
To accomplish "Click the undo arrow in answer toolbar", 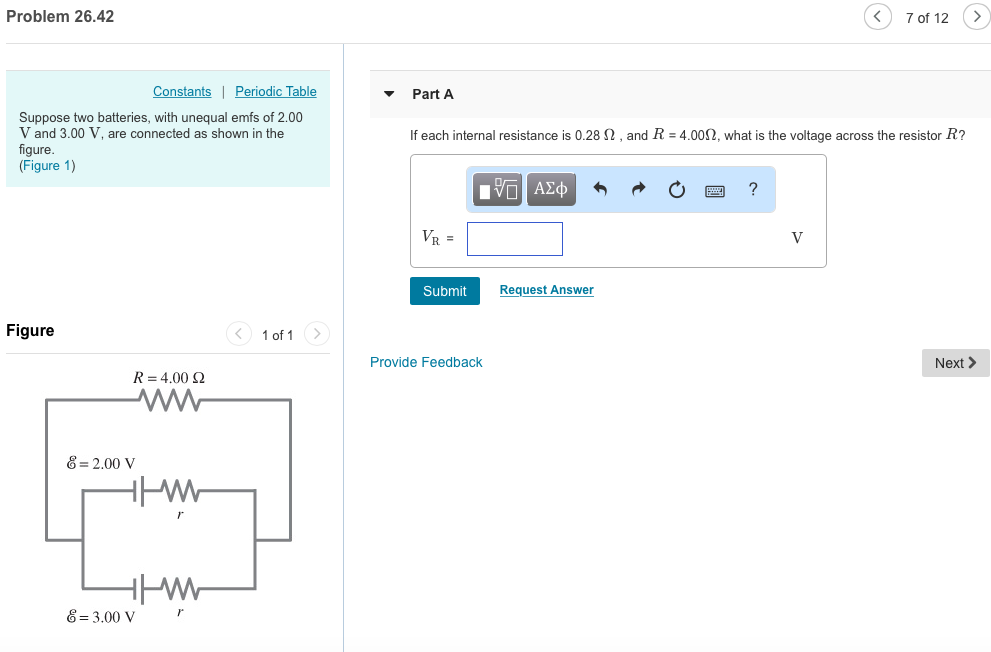I will tap(601, 189).
